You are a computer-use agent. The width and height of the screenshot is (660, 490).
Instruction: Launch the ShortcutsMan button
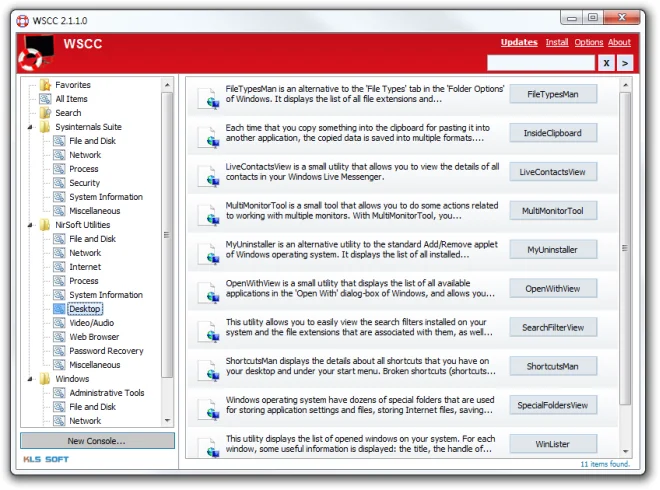click(x=553, y=366)
